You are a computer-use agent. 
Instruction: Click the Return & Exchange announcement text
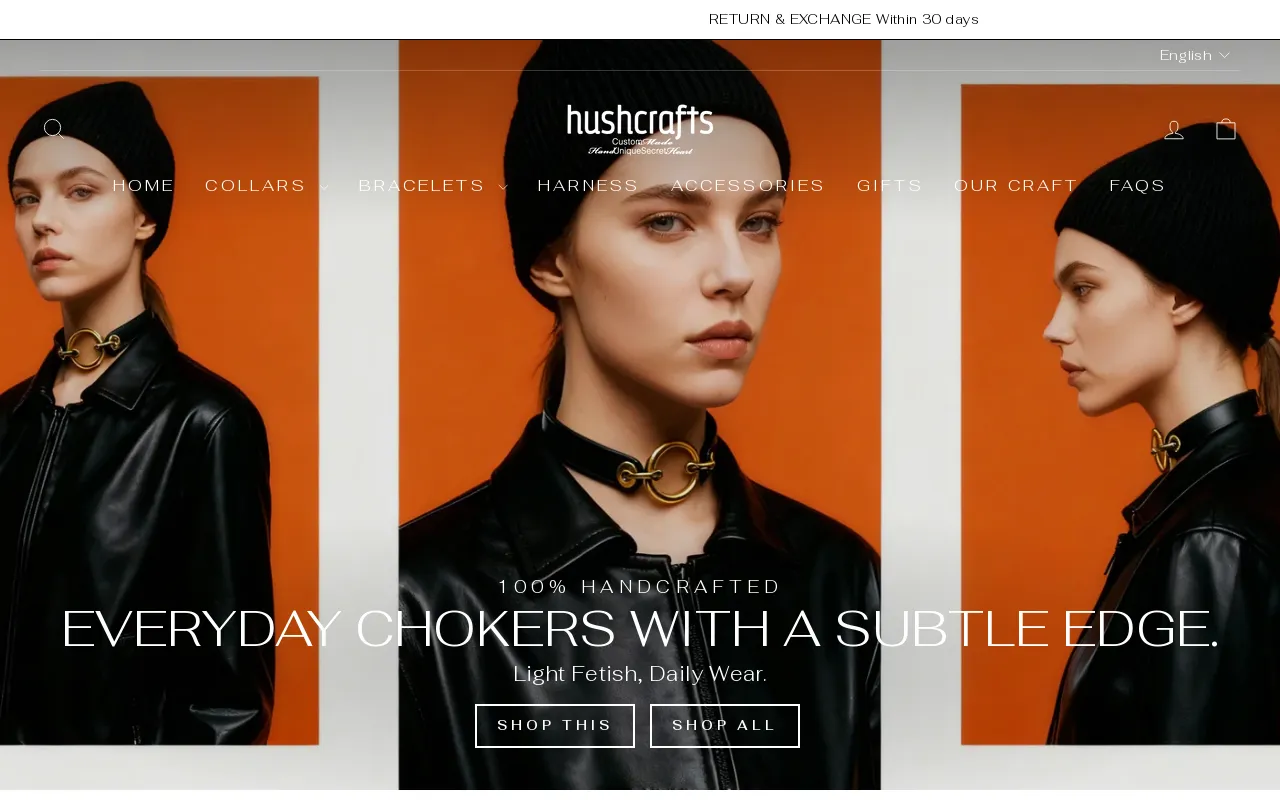844,20
